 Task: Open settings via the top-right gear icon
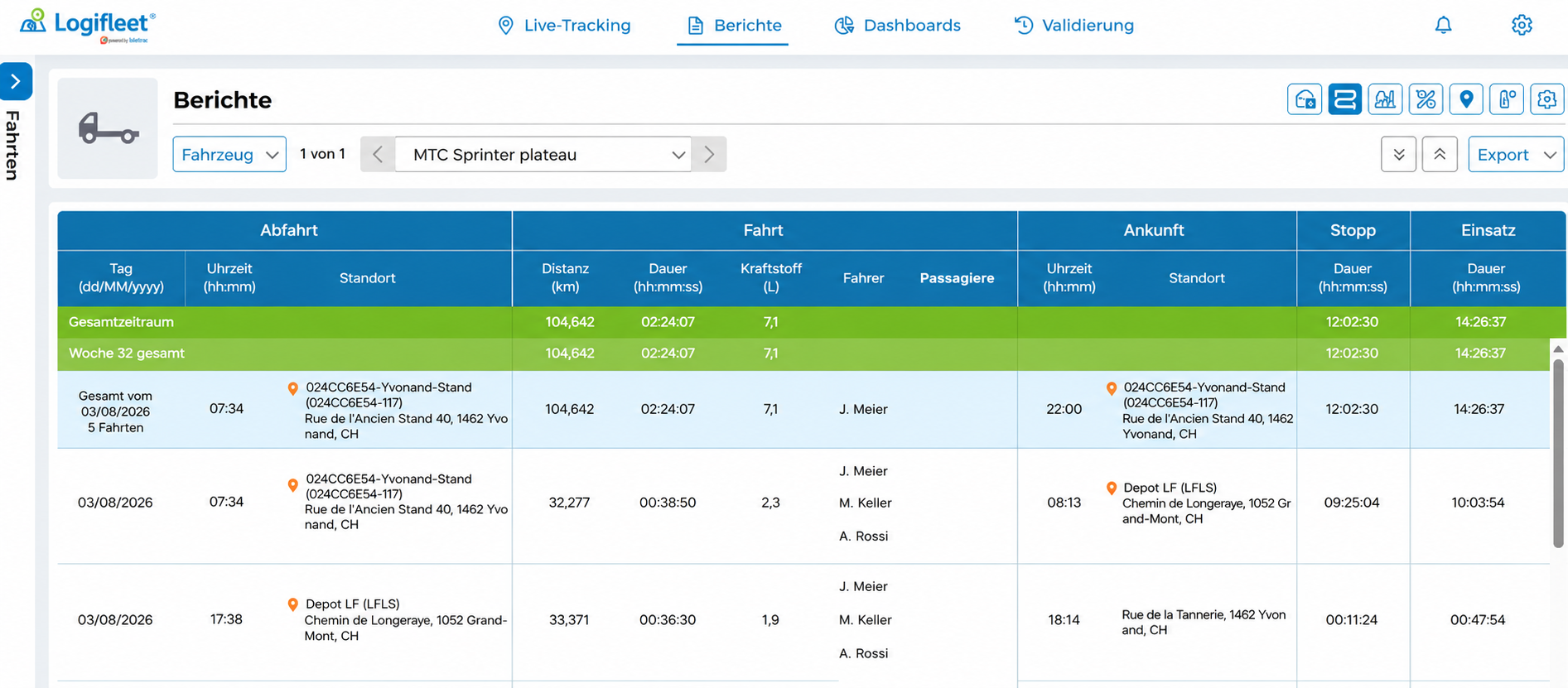click(1522, 25)
